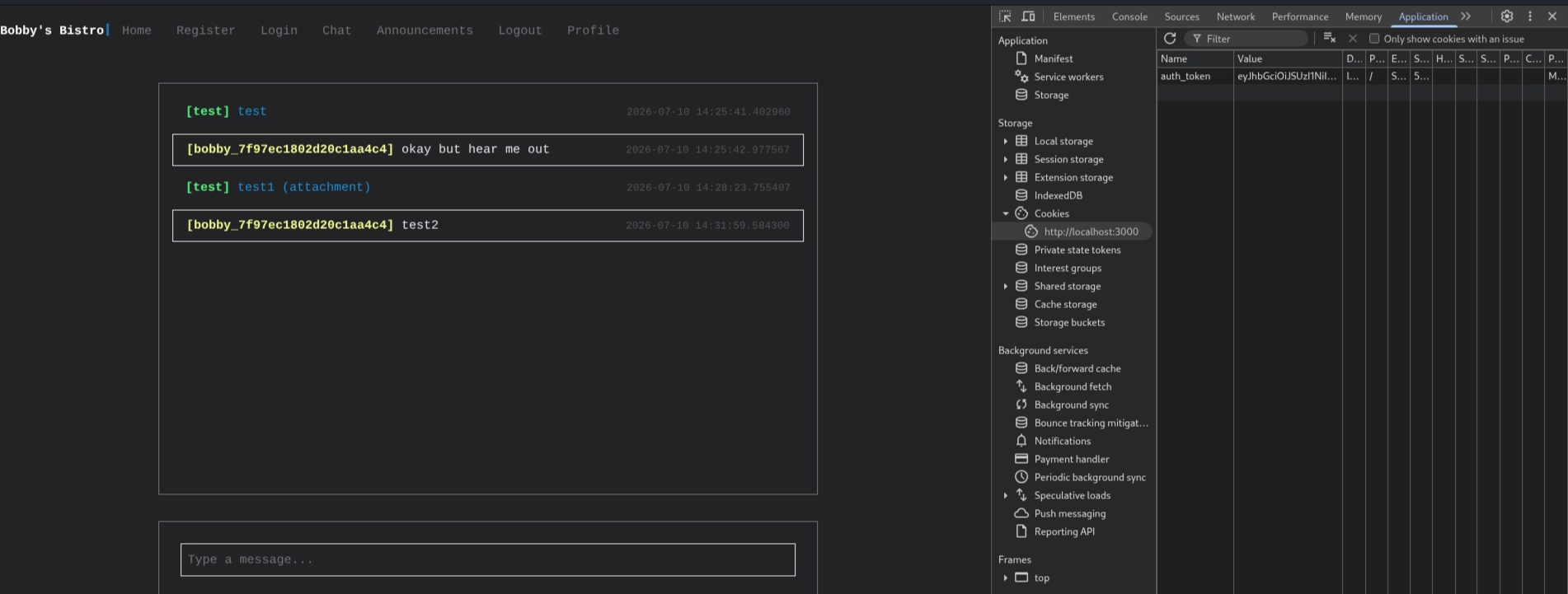
Task: Sort cookies by Value column header
Action: coord(1288,58)
